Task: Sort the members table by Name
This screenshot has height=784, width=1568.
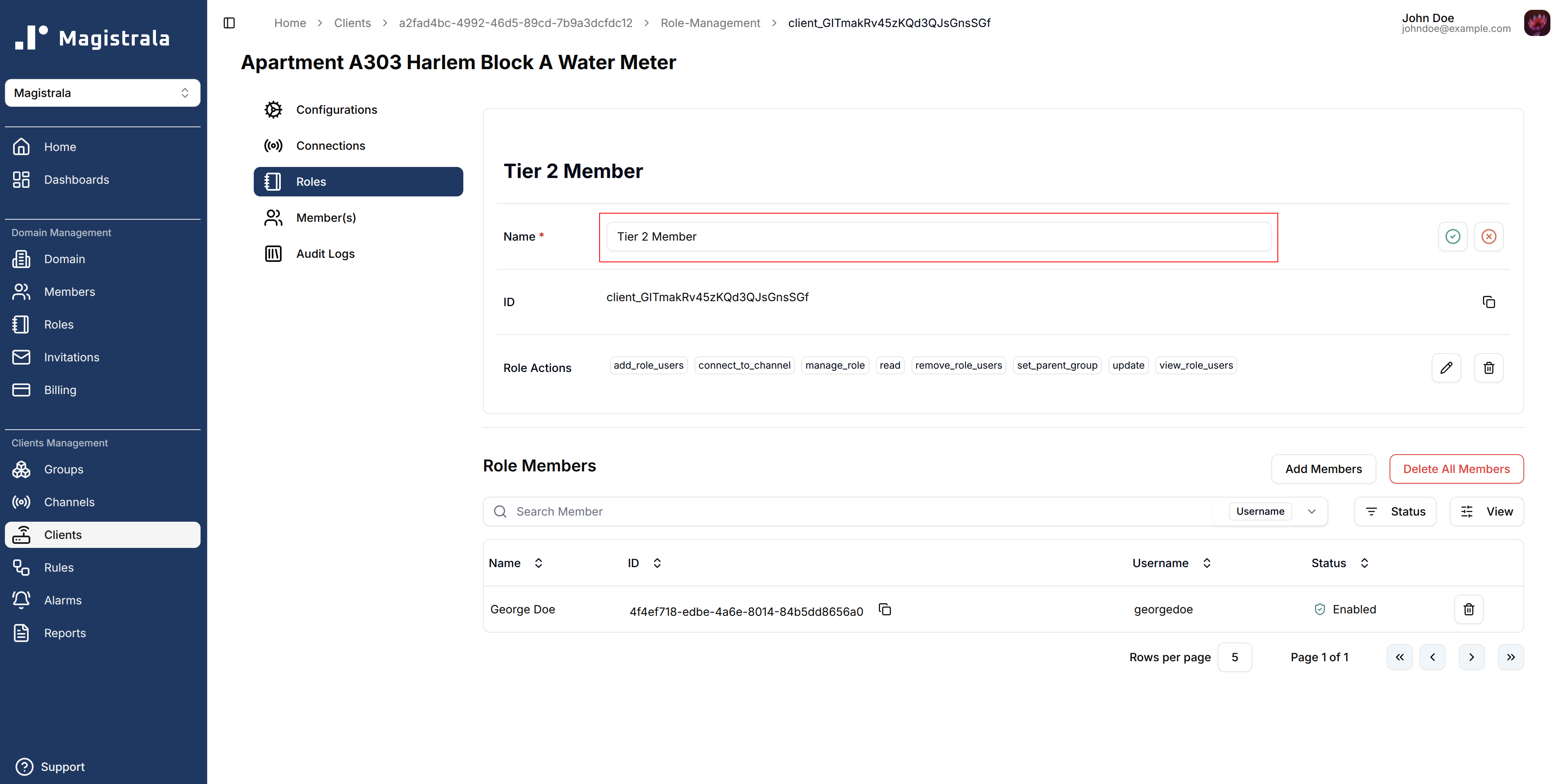Action: point(538,563)
